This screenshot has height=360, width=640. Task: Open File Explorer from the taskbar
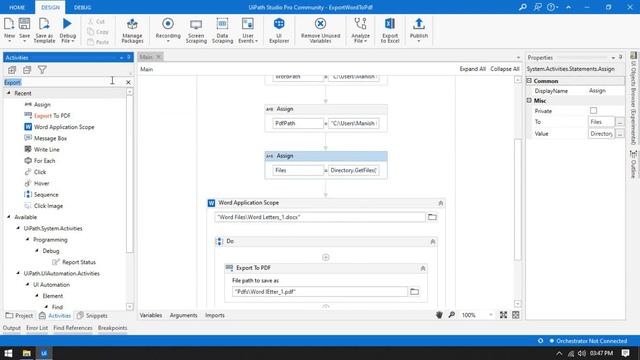(x=27, y=353)
